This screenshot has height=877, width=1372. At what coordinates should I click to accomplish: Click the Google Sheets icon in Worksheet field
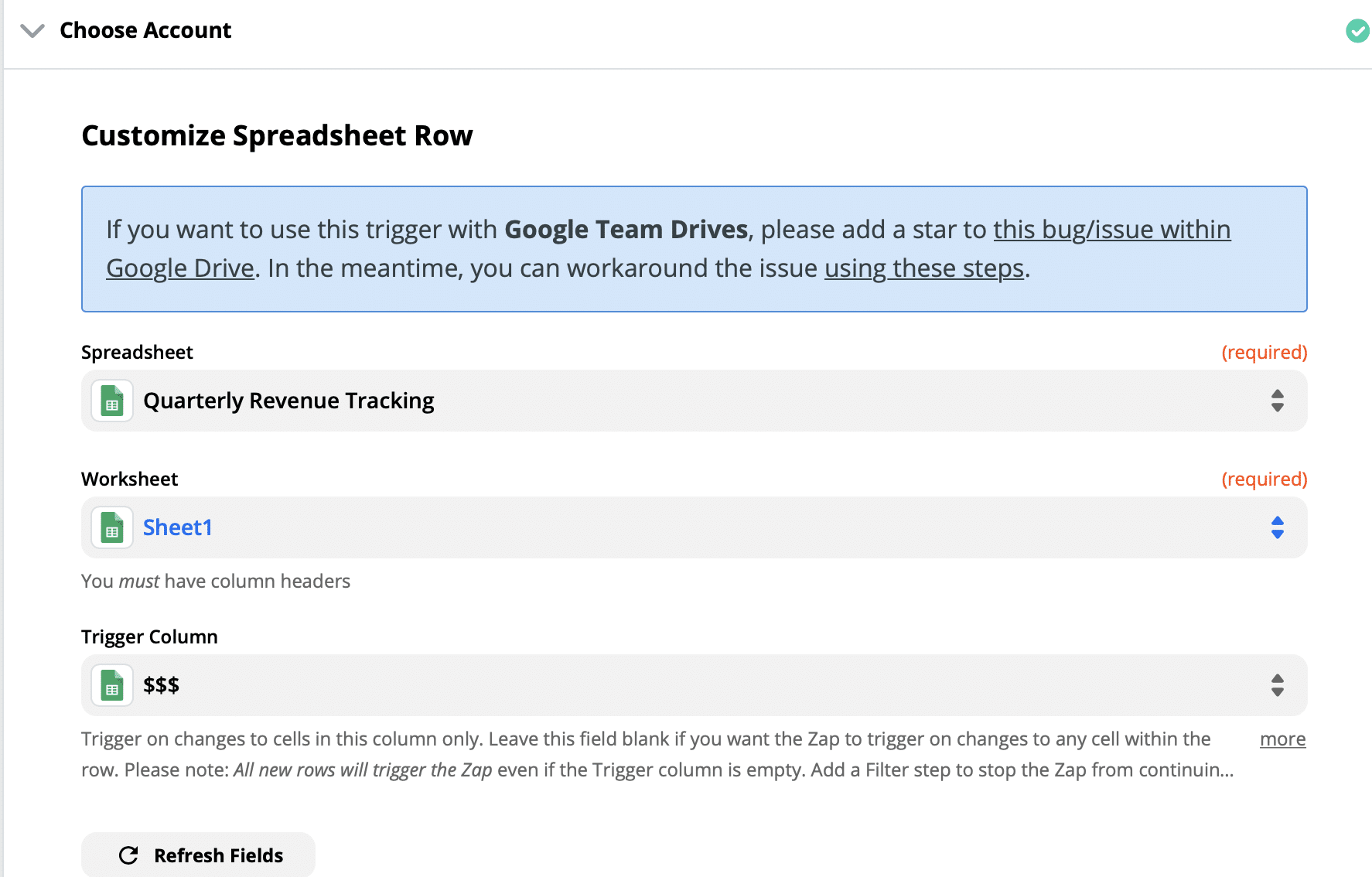point(112,527)
